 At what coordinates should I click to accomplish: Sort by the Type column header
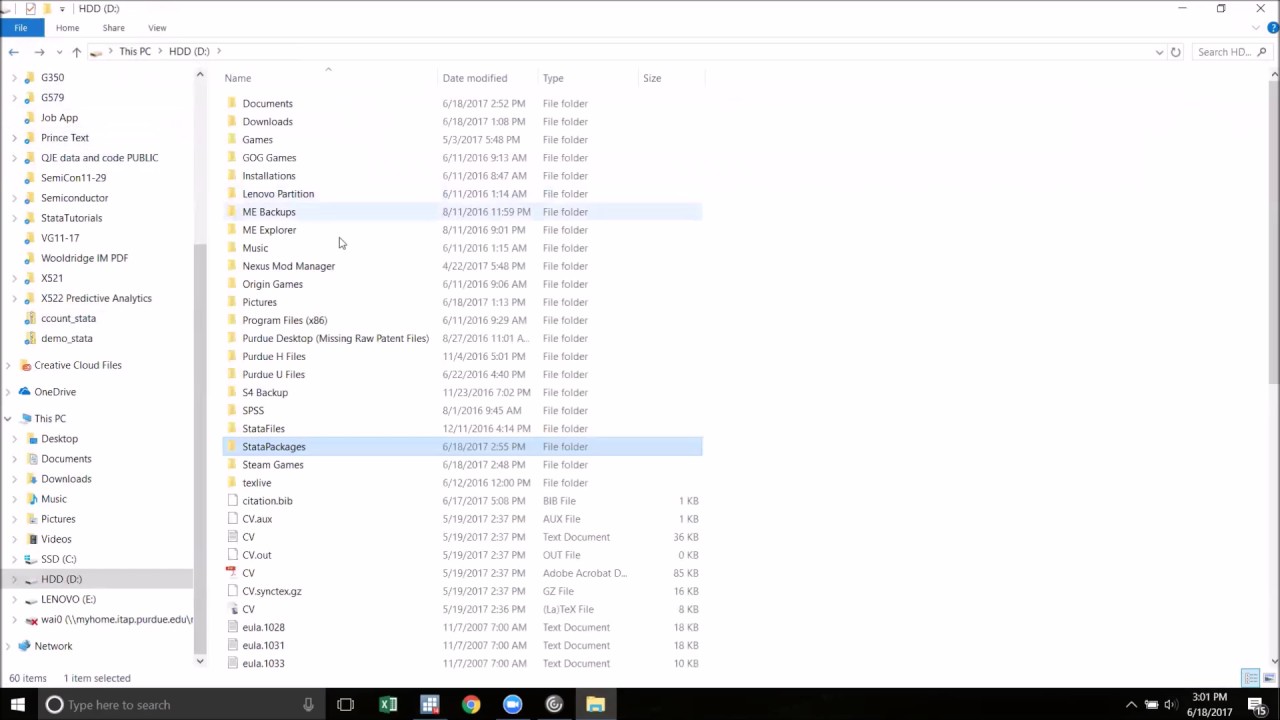pyautogui.click(x=553, y=78)
